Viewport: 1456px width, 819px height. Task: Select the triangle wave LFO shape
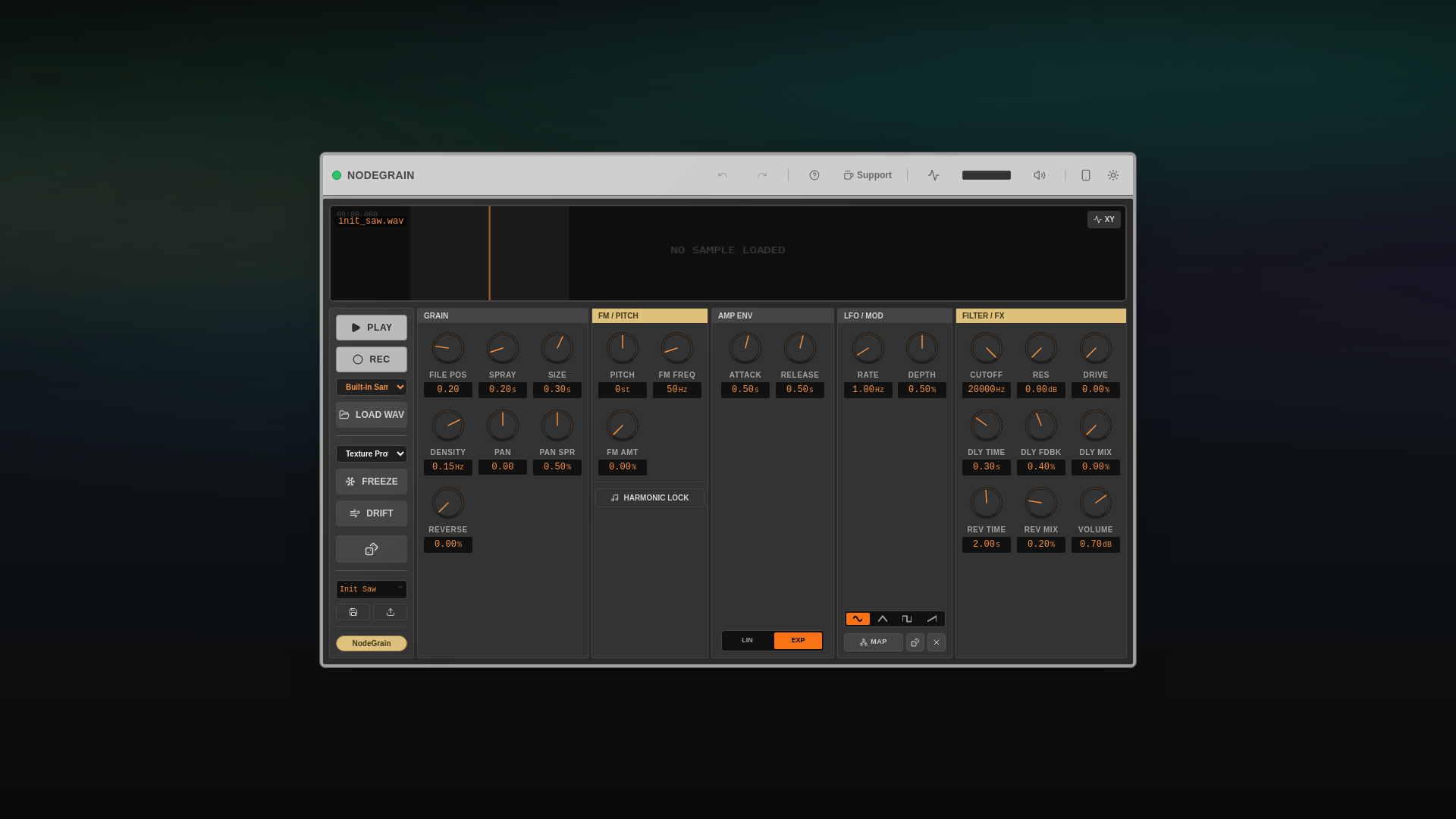coord(883,619)
